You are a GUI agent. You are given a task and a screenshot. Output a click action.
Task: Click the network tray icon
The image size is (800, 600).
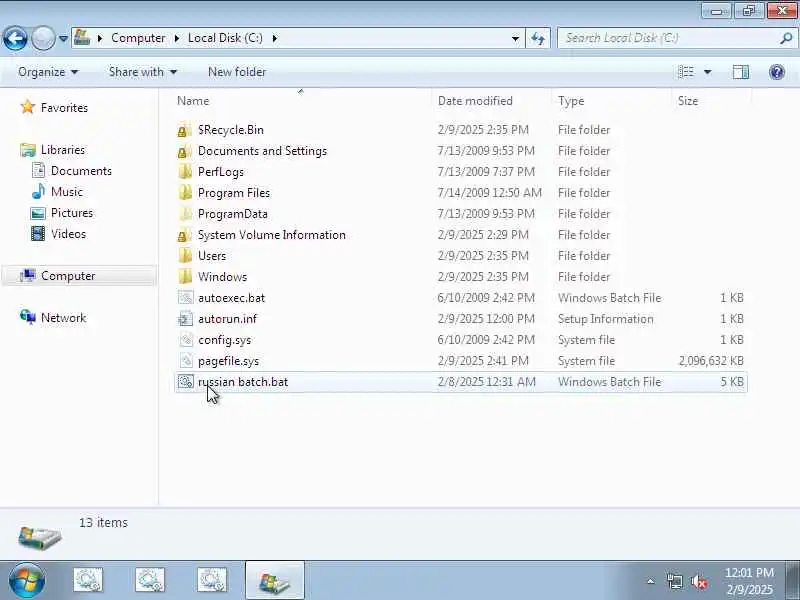(x=675, y=581)
